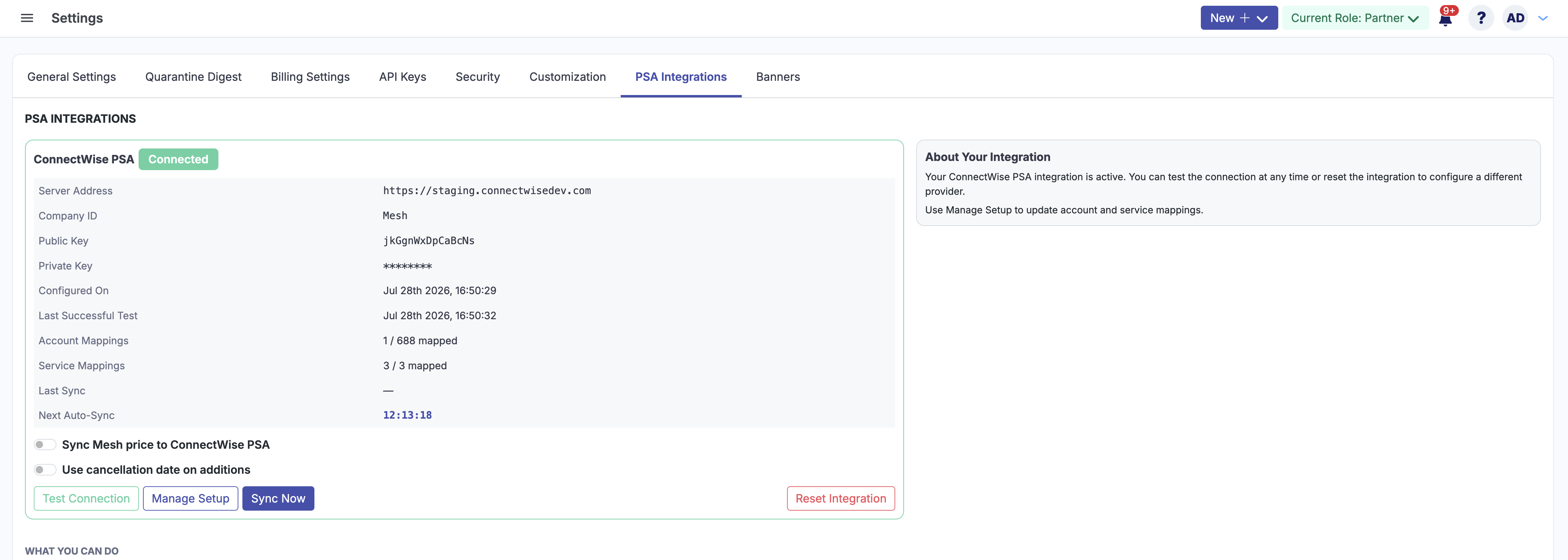Expand the account menu chevron
The image size is (1568, 560).
pos(1543,18)
